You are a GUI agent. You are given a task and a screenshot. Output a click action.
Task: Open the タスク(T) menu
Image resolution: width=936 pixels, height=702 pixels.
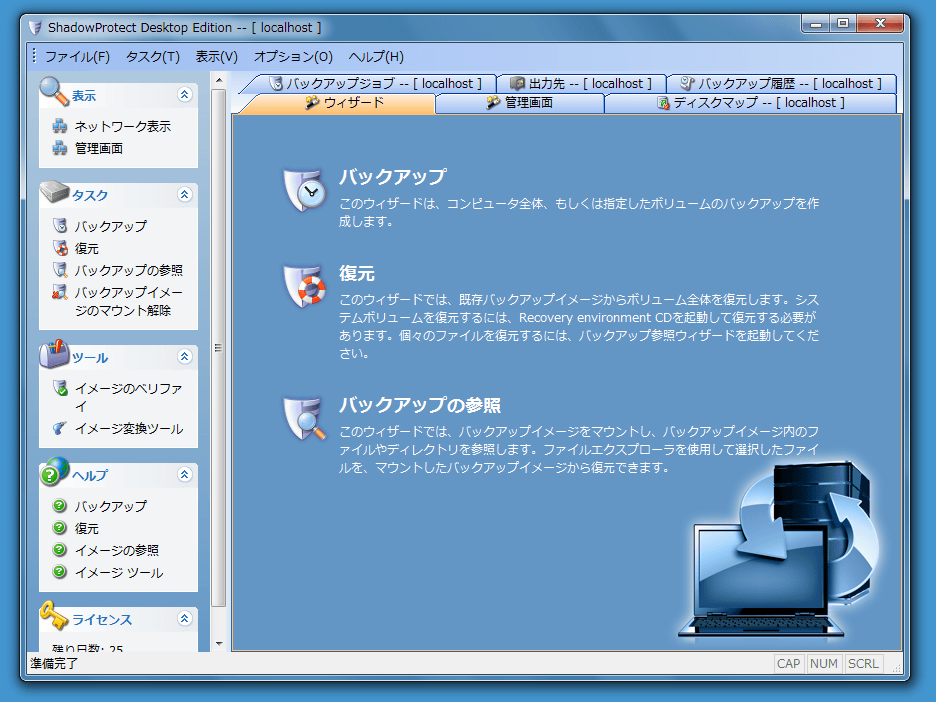153,57
